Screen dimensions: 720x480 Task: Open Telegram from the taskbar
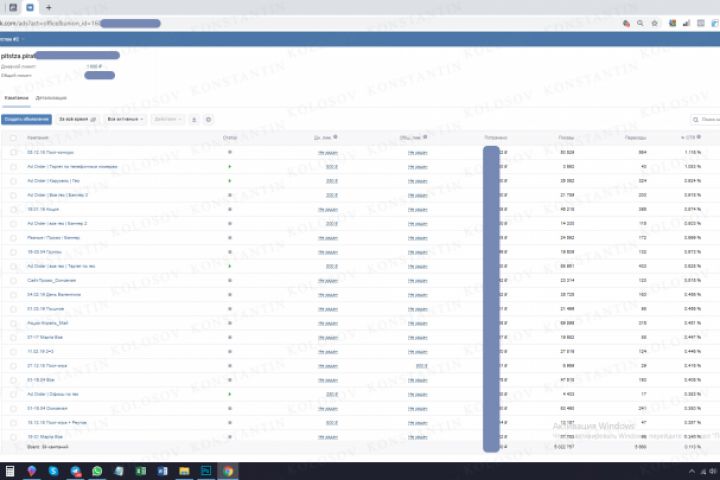point(76,471)
